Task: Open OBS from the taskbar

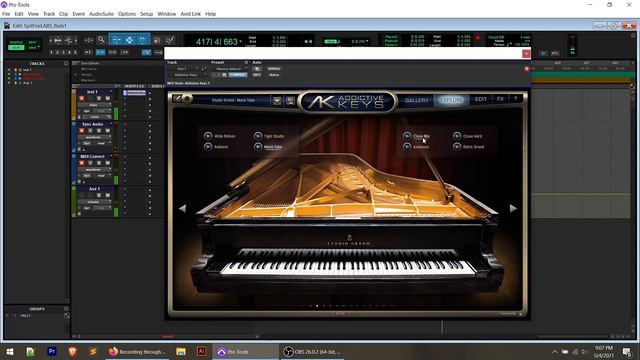Action: pyautogui.click(x=313, y=351)
